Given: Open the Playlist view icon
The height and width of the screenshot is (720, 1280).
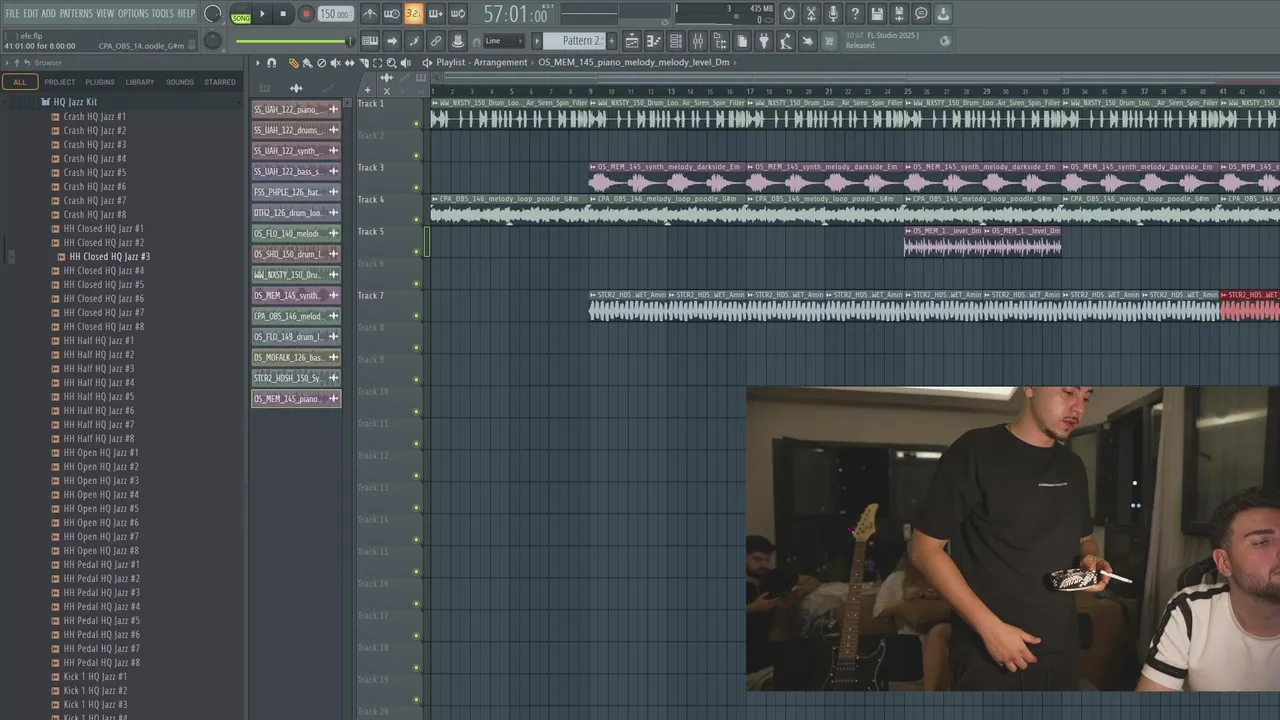Looking at the screenshot, I should 632,41.
